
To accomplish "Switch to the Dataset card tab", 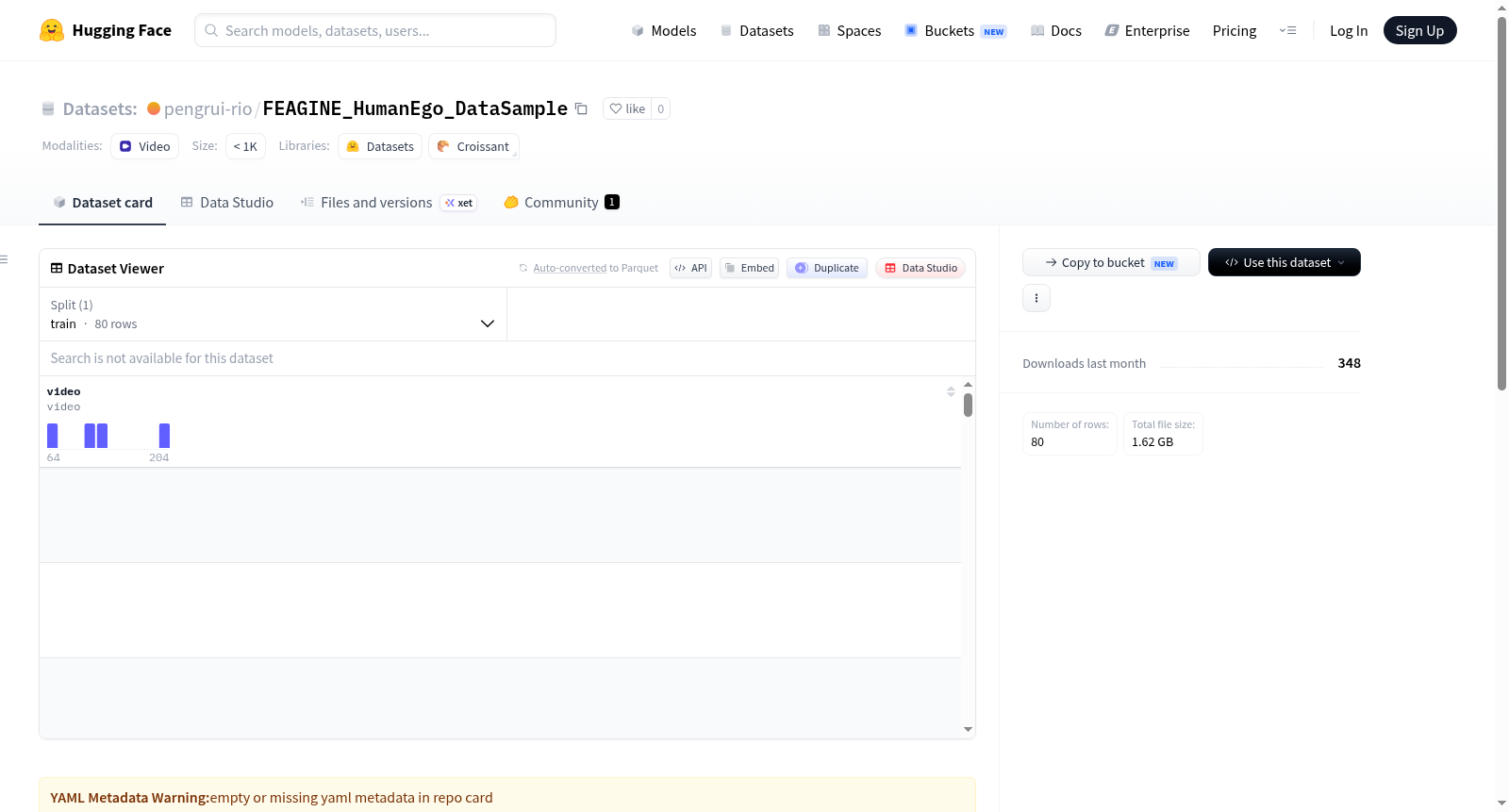I will tap(103, 203).
